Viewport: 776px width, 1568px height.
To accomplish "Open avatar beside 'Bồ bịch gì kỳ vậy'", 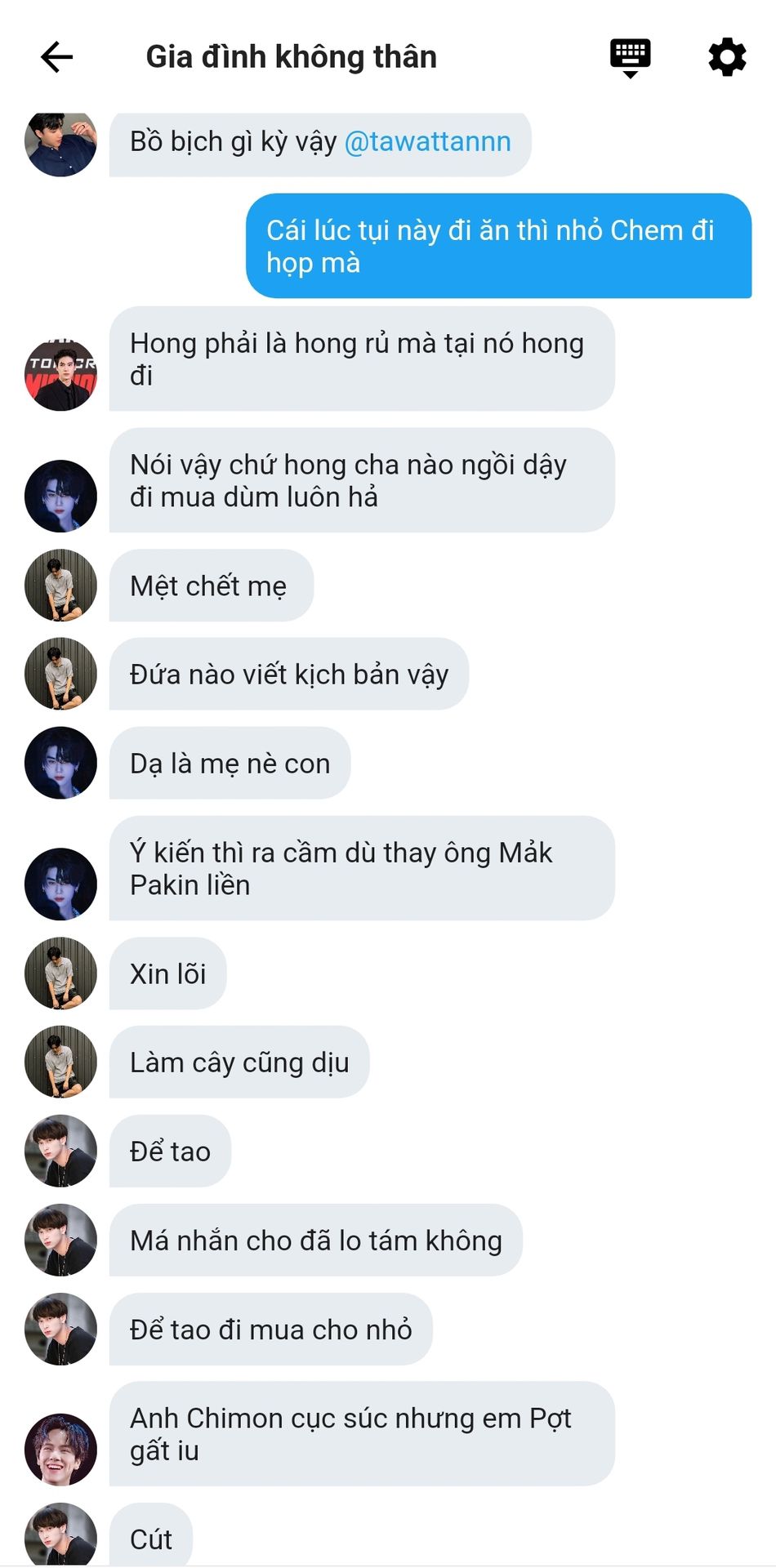I will point(61,142).
